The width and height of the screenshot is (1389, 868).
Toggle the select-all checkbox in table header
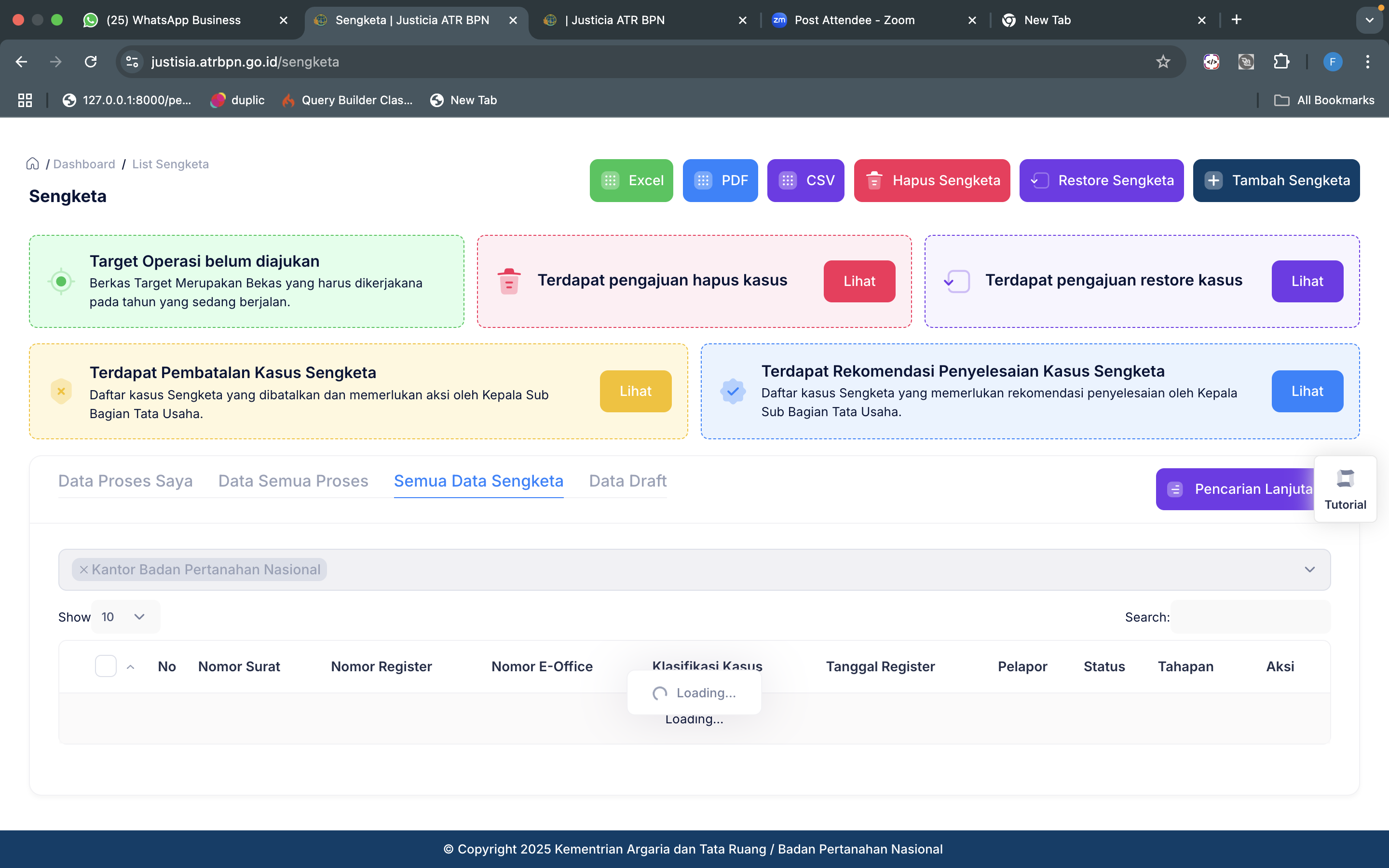(106, 666)
